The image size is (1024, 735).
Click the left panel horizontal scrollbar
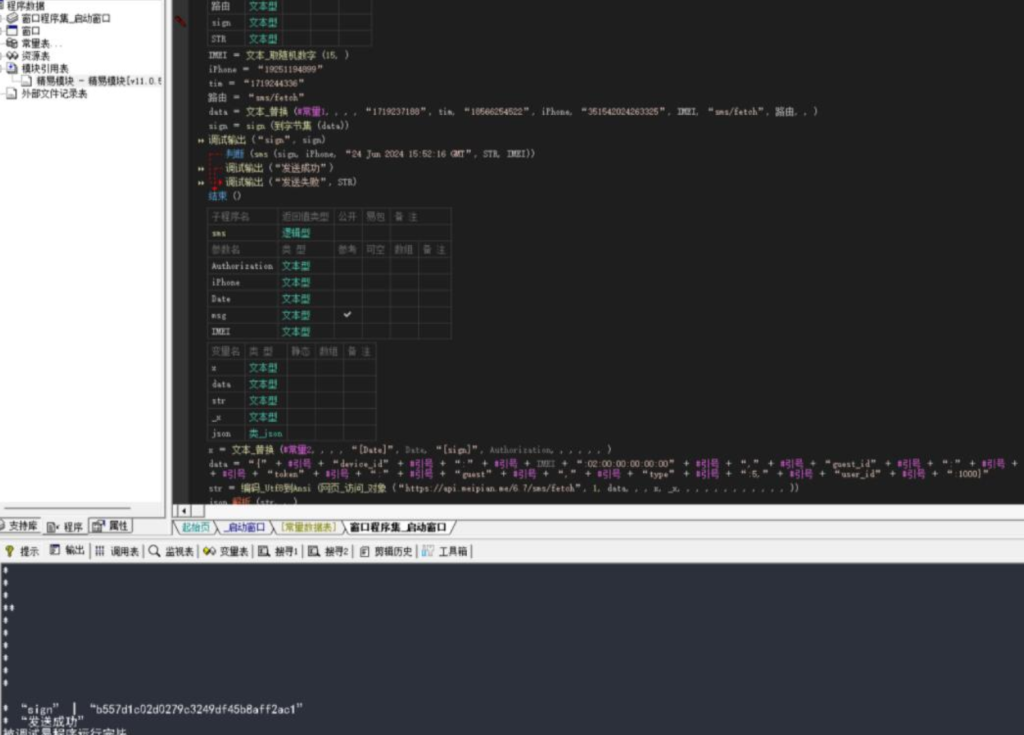coord(68,507)
